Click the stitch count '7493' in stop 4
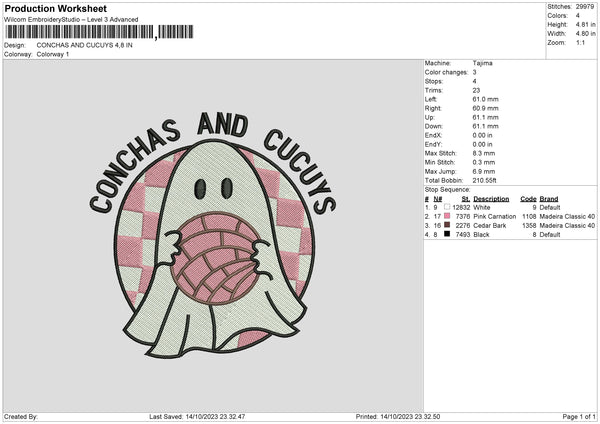Viewport: 600px width, 424px height. pyautogui.click(x=463, y=235)
